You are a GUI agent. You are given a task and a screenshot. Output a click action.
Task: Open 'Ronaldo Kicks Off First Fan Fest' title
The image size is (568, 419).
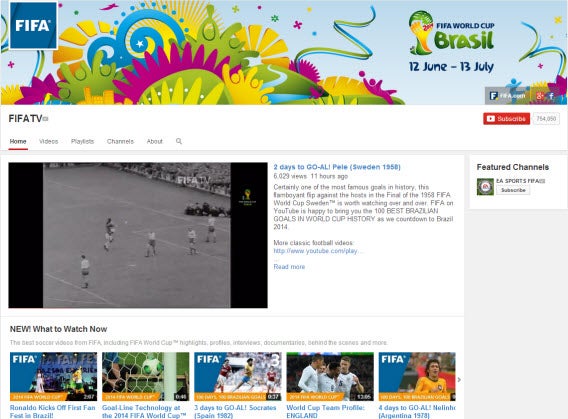pyautogui.click(x=53, y=411)
